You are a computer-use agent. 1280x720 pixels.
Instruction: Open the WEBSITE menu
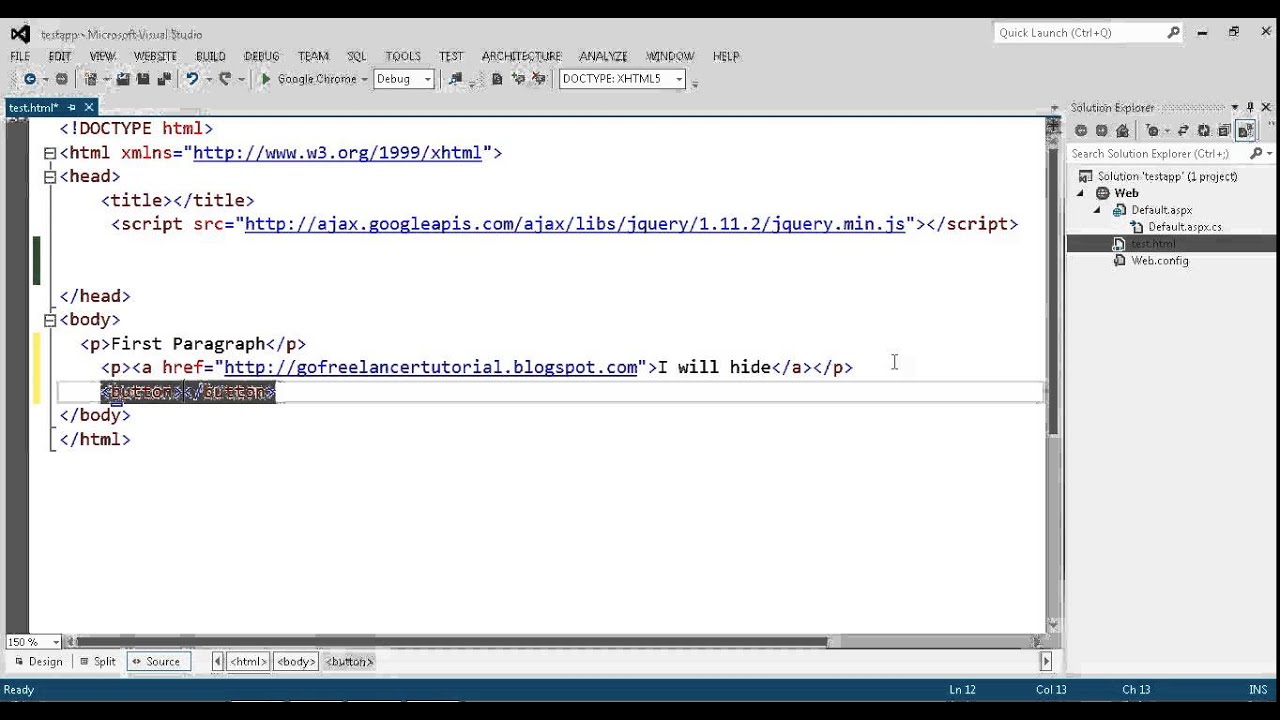click(x=155, y=56)
